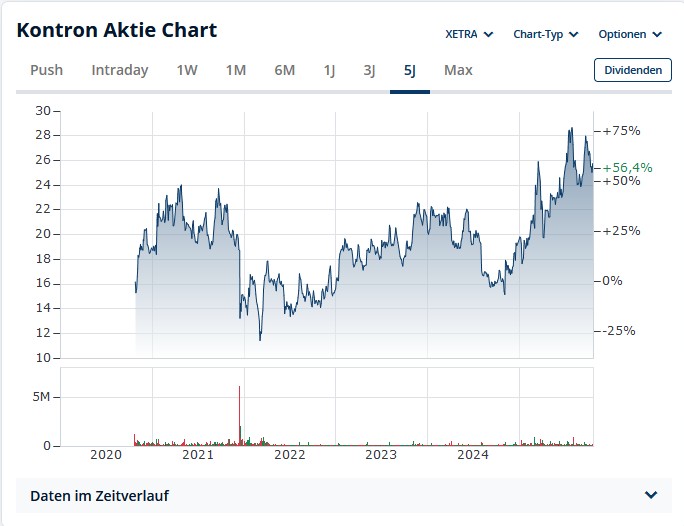This screenshot has width=684, height=526.
Task: Switch to the Push tab
Action: [46, 70]
